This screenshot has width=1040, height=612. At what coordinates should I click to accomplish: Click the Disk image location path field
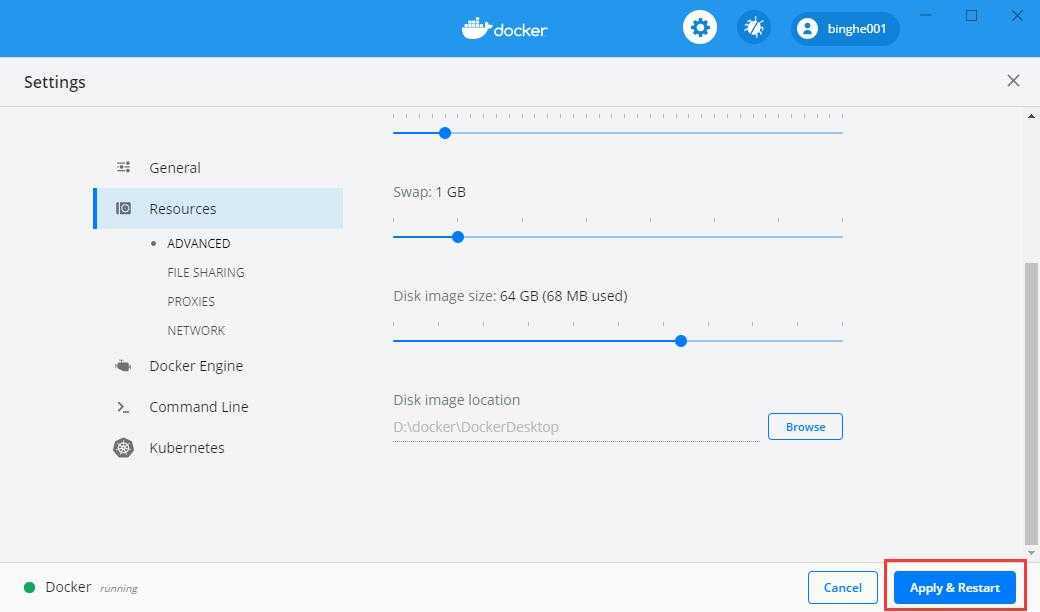pos(576,427)
